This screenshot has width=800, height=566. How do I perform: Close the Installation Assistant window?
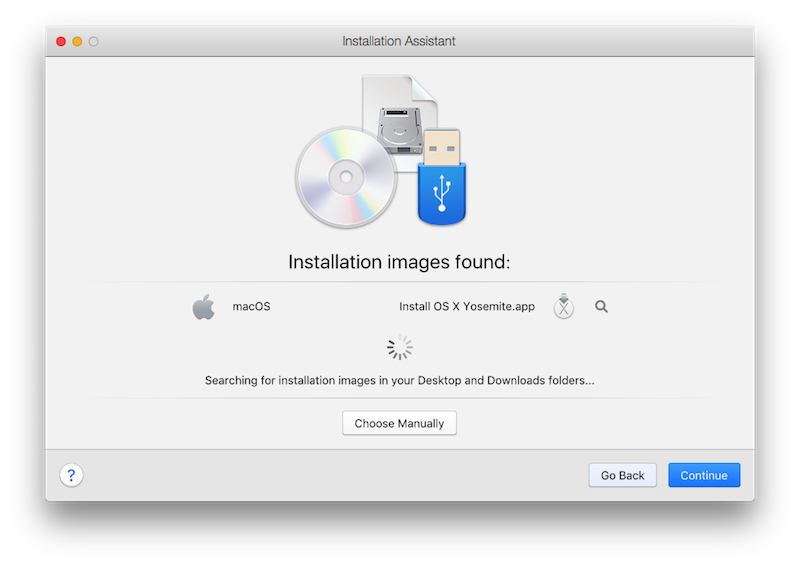61,41
